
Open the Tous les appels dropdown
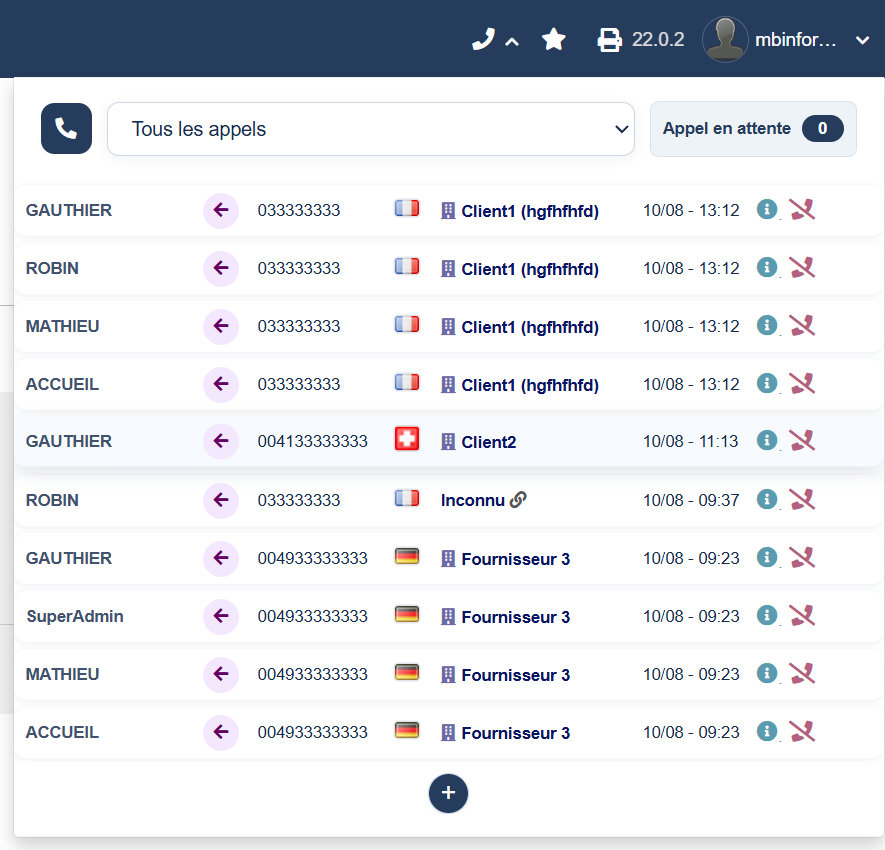371,129
